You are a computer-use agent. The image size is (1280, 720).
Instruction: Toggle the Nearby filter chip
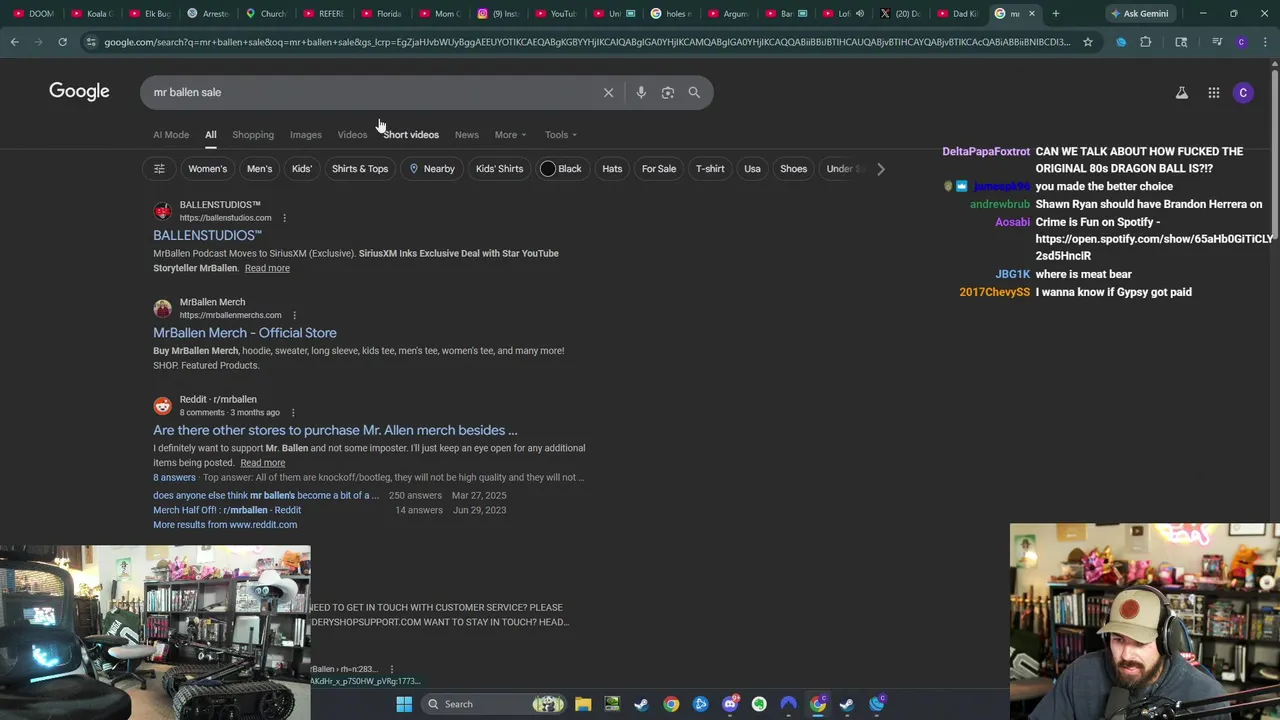[x=432, y=169]
